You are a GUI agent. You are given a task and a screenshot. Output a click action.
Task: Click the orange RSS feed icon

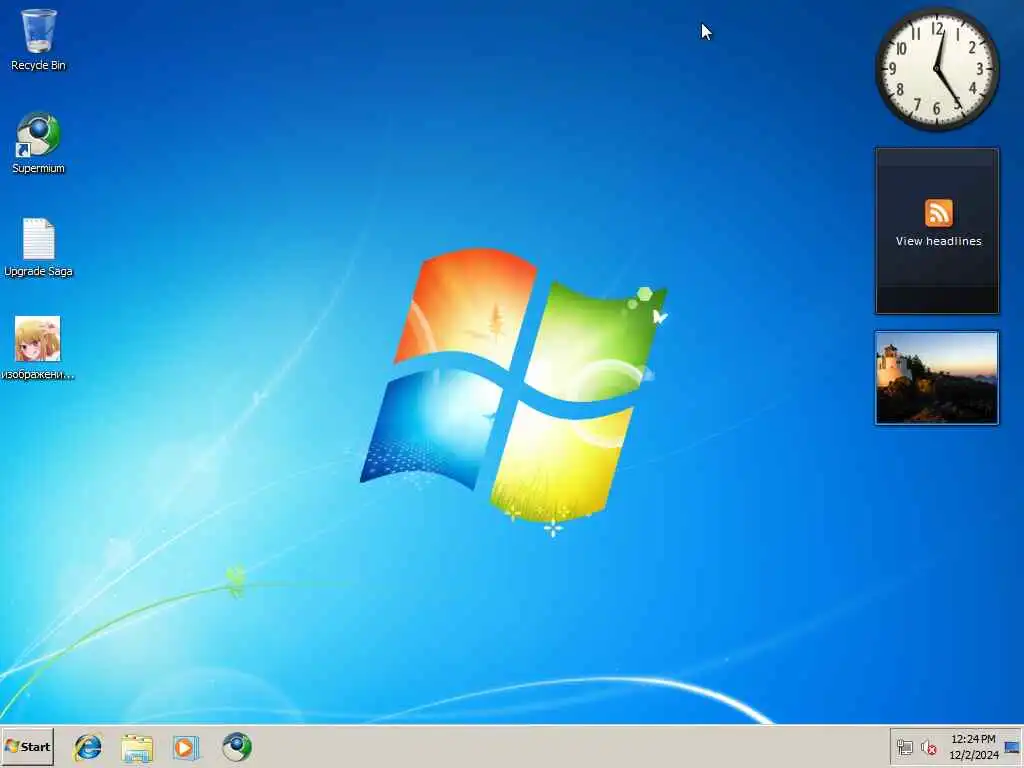coord(938,213)
